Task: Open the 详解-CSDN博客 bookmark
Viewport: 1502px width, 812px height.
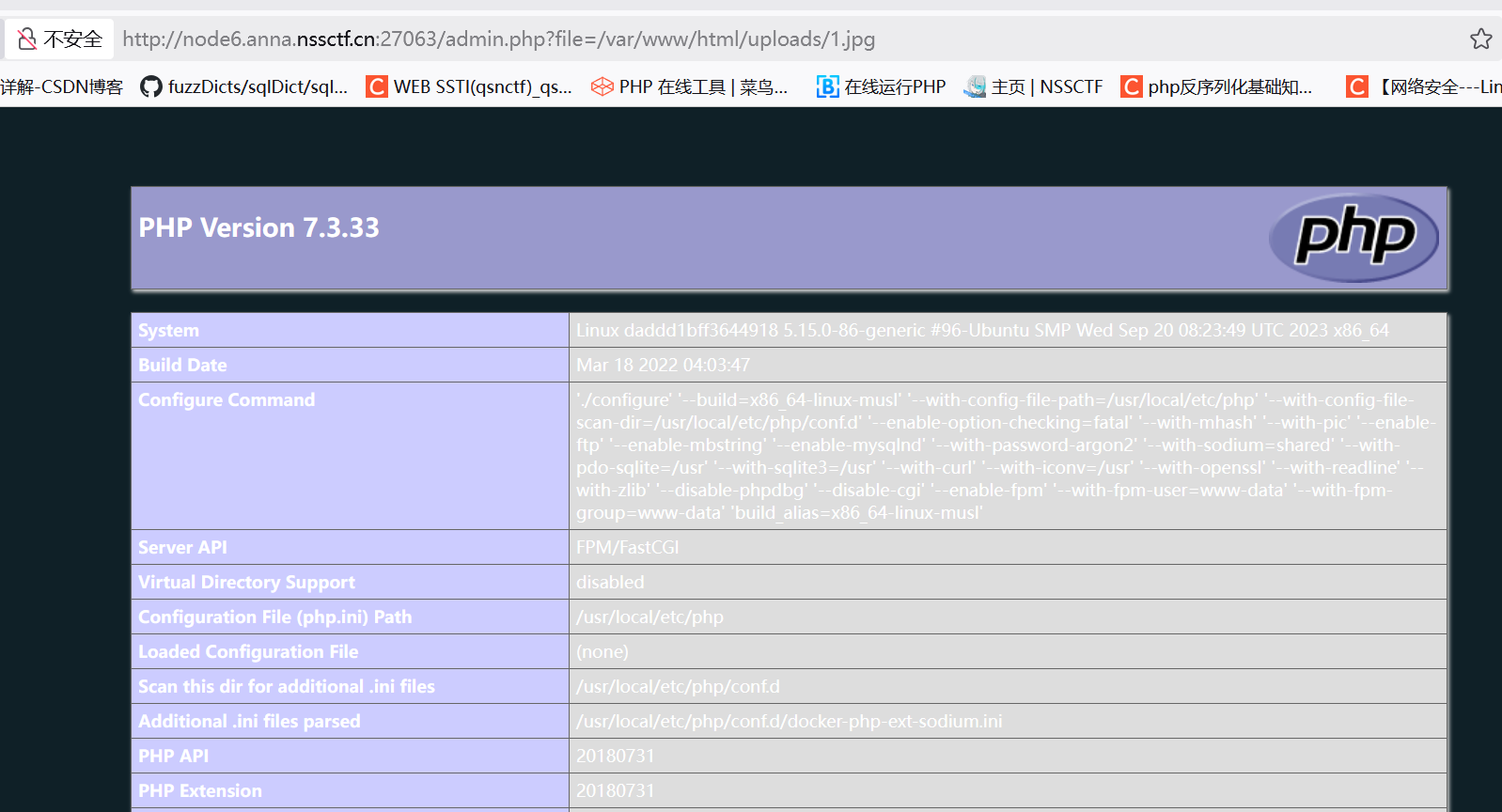Action: pos(62,86)
